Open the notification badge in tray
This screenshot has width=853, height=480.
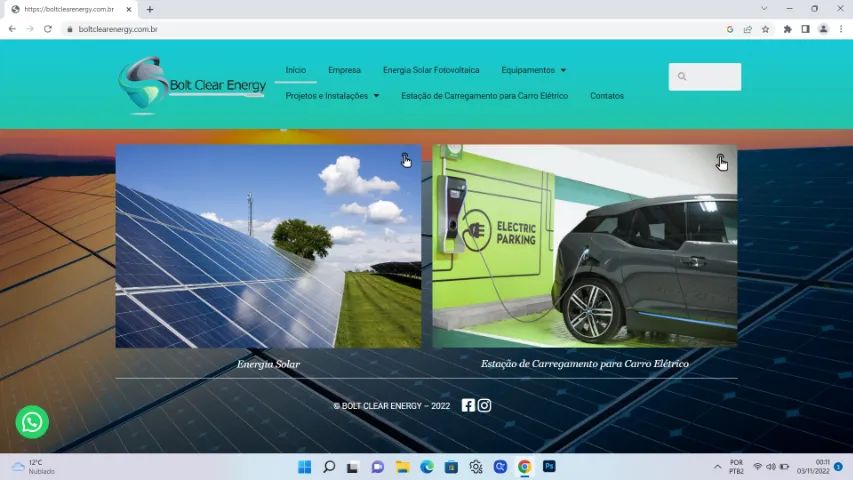pyautogui.click(x=838, y=467)
